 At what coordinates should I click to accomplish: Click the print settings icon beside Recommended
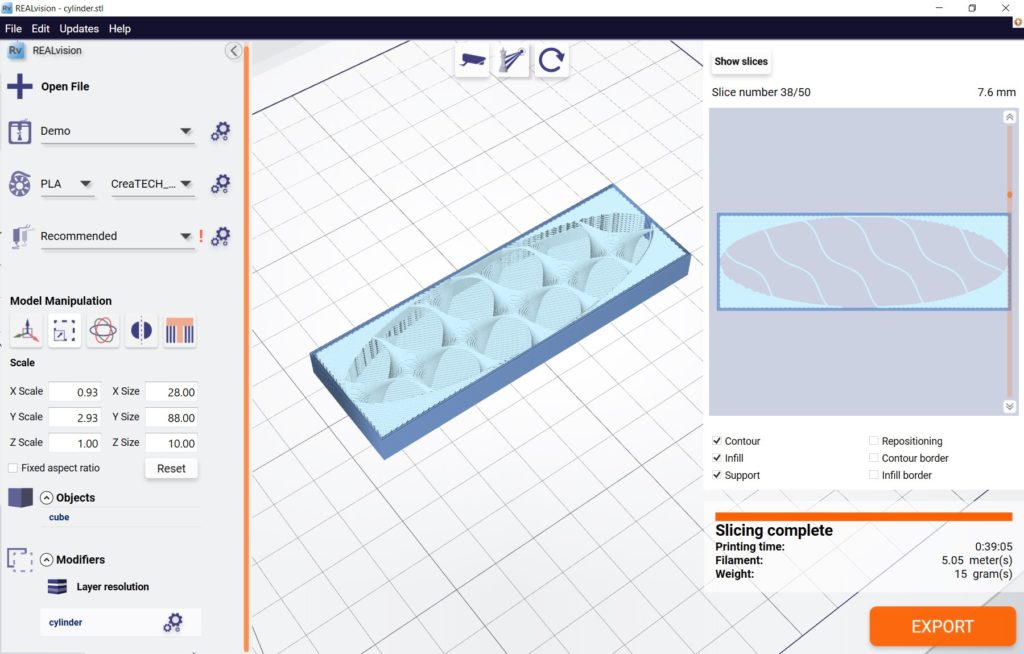coord(21,236)
